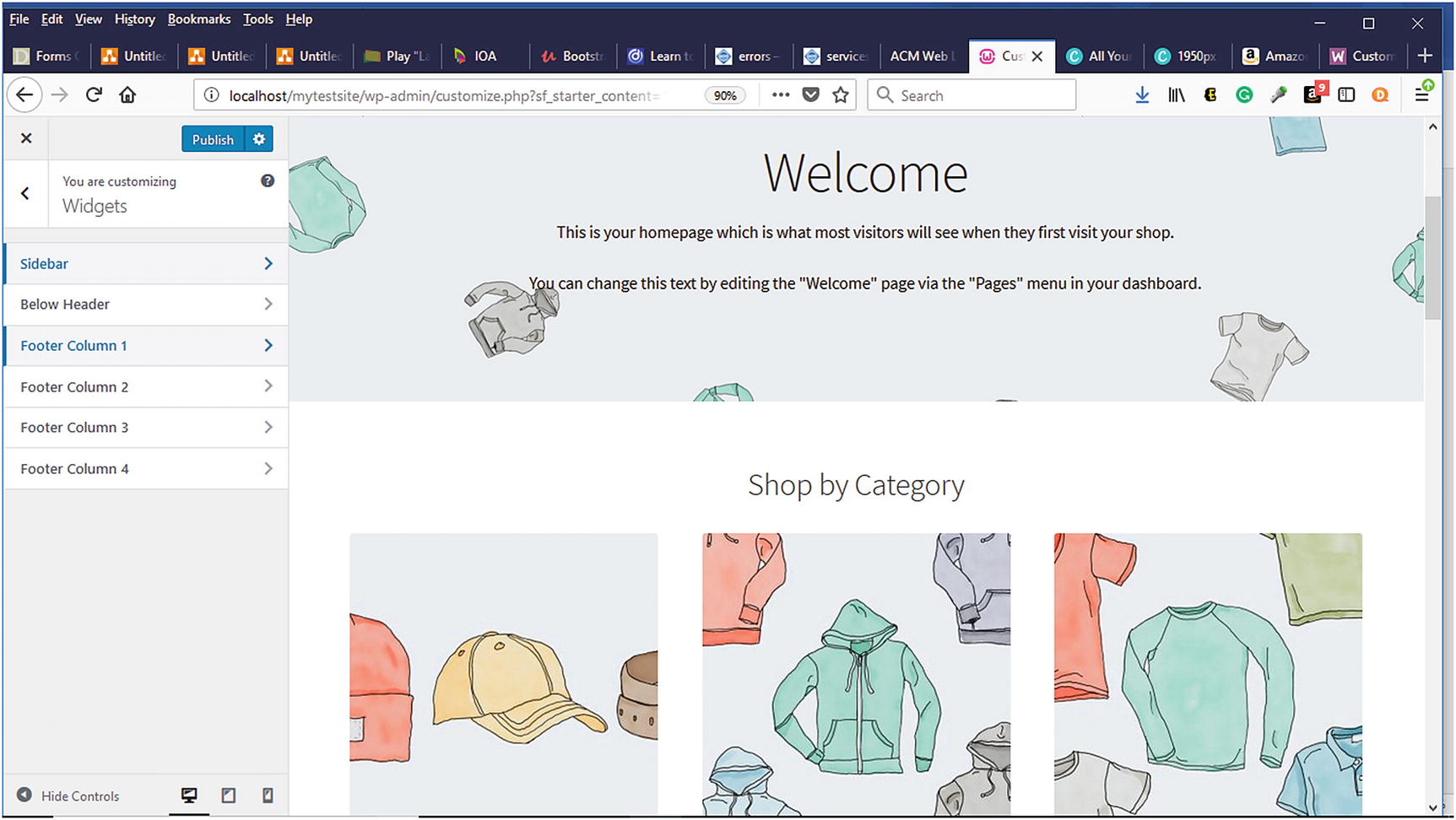Expand the Below Header widget area
The width and height of the screenshot is (1456, 820).
click(146, 305)
